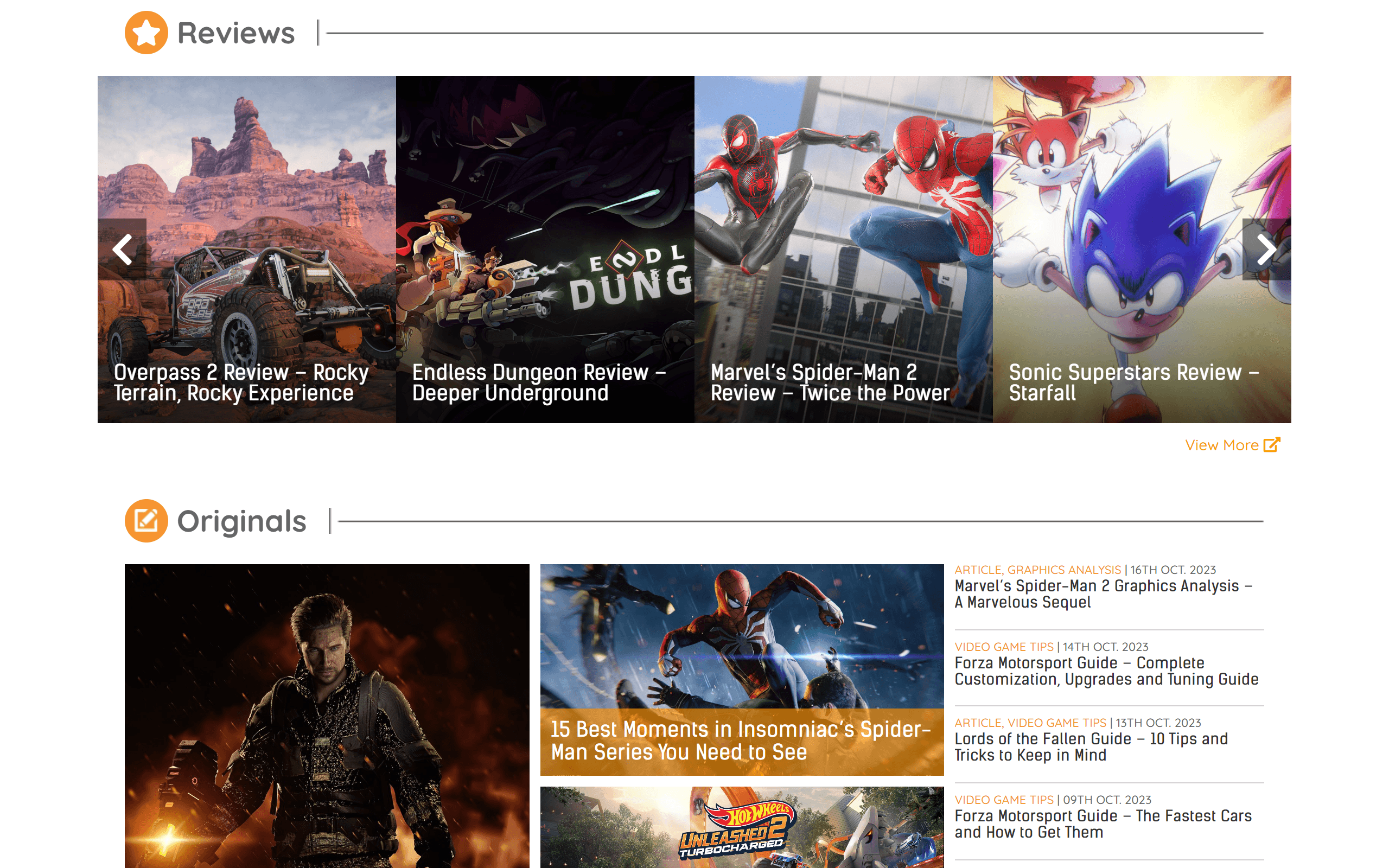Open the Reviews section via its round orange icon
The image size is (1389, 868).
[147, 31]
